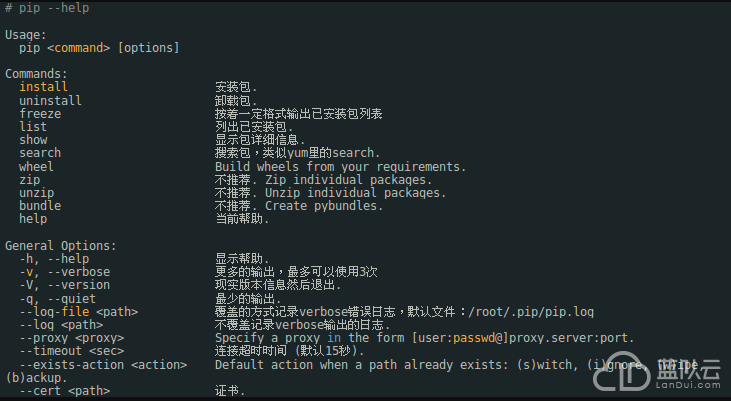Click the LanDui cloud logo watermark
The image size is (731, 401).
click(656, 371)
